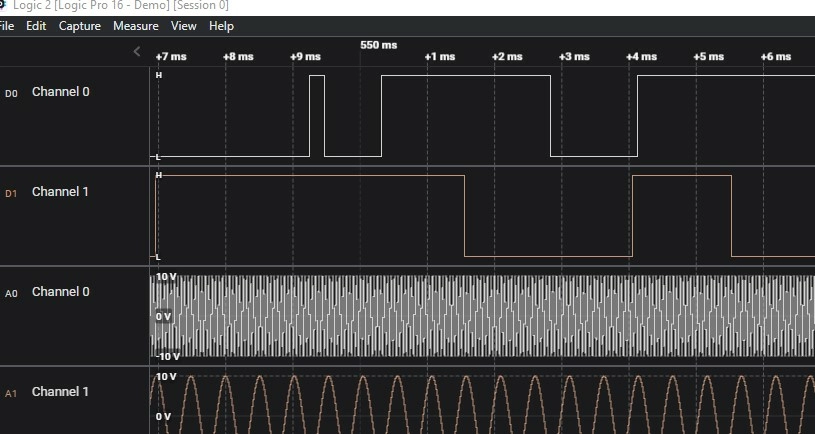Click the +4 ms timeline tick
The width and height of the screenshot is (815, 434).
pos(641,57)
